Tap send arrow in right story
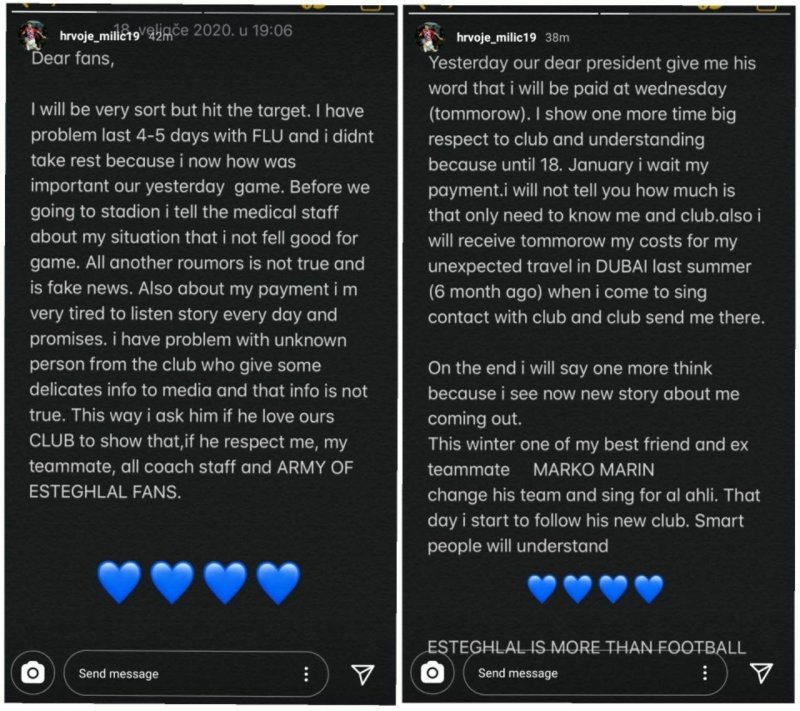The width and height of the screenshot is (800, 711). (x=761, y=673)
